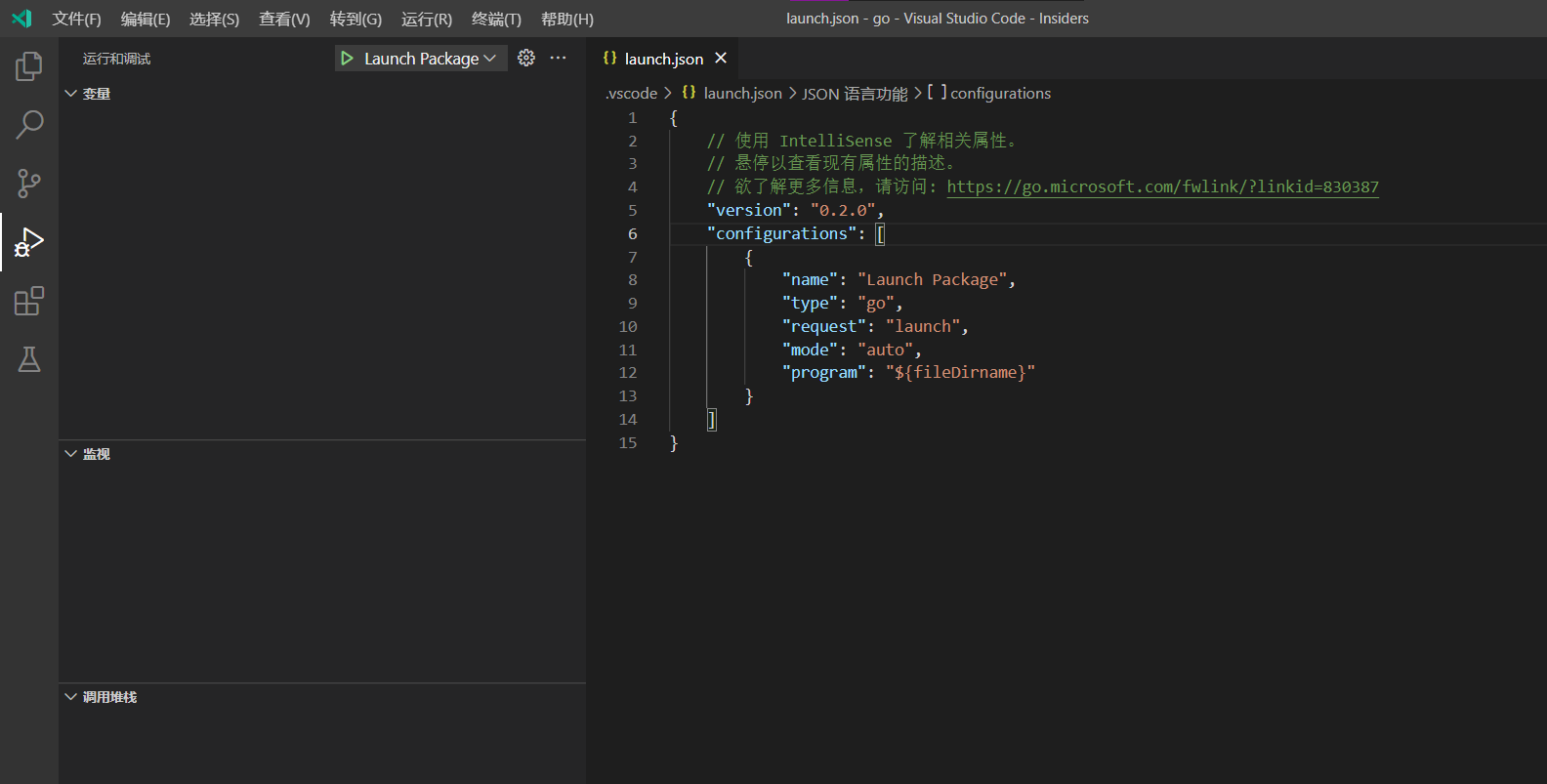Select the launch.json editor tab
This screenshot has height=784, width=1547.
pyautogui.click(x=664, y=59)
